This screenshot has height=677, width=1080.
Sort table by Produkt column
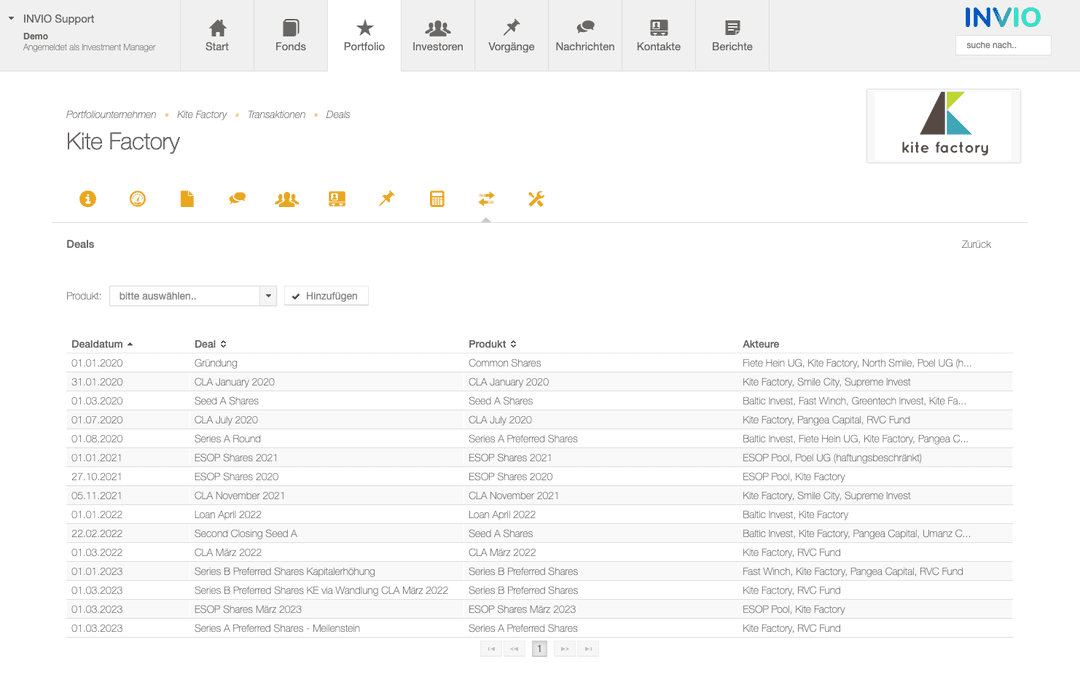point(492,344)
